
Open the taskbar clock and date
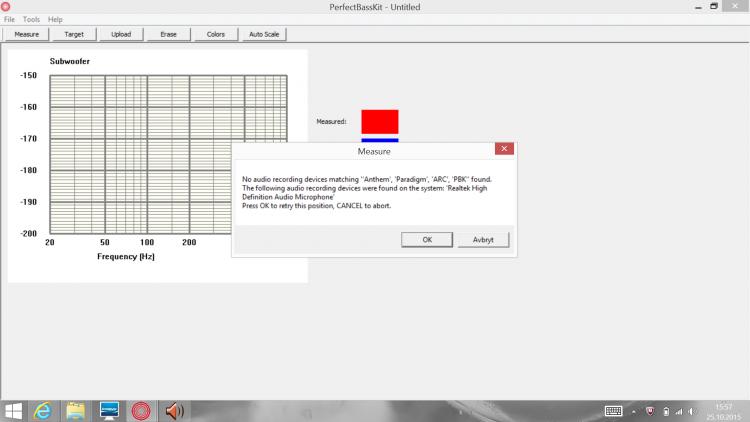[724, 411]
